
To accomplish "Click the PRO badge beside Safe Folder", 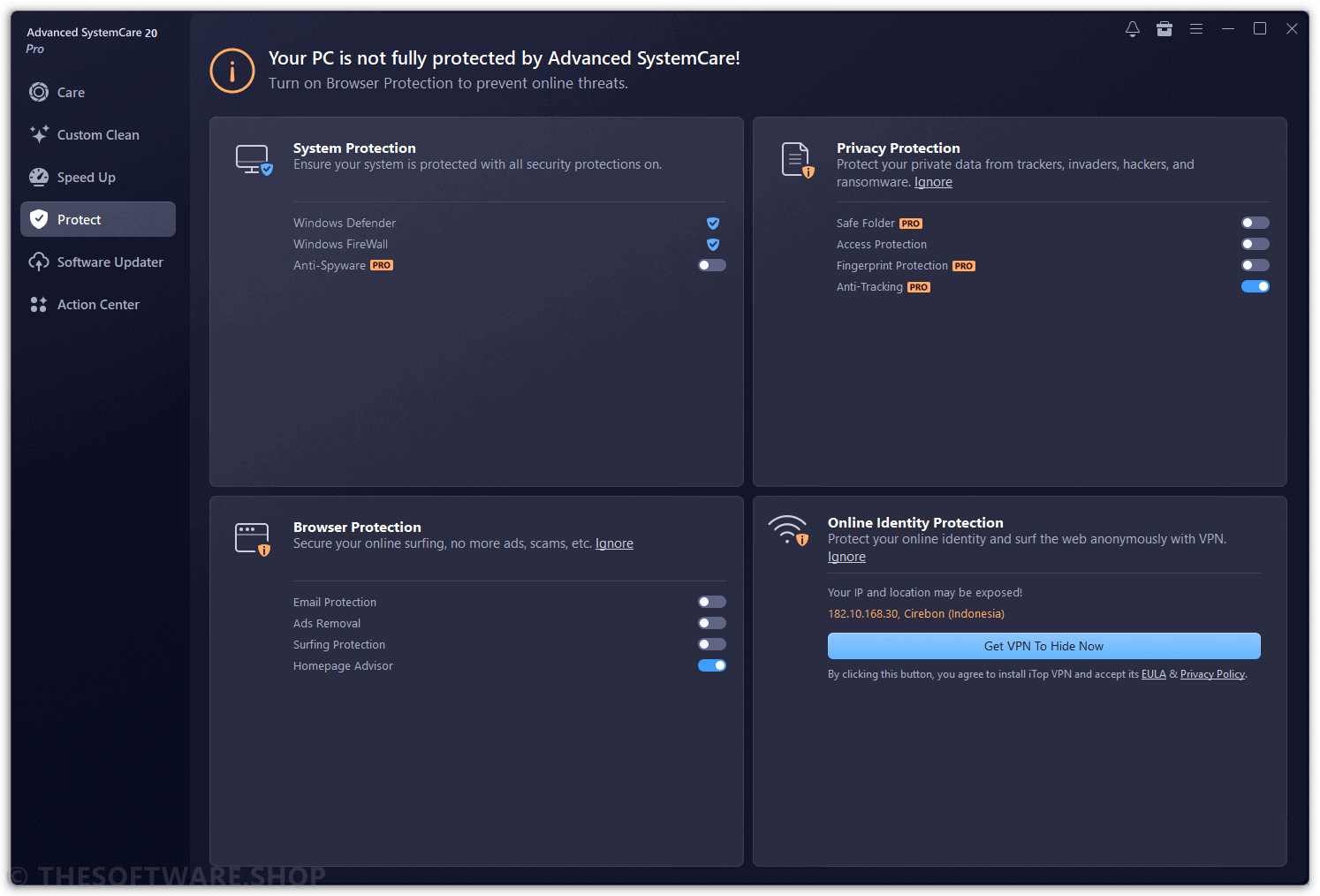I will tap(911, 224).
